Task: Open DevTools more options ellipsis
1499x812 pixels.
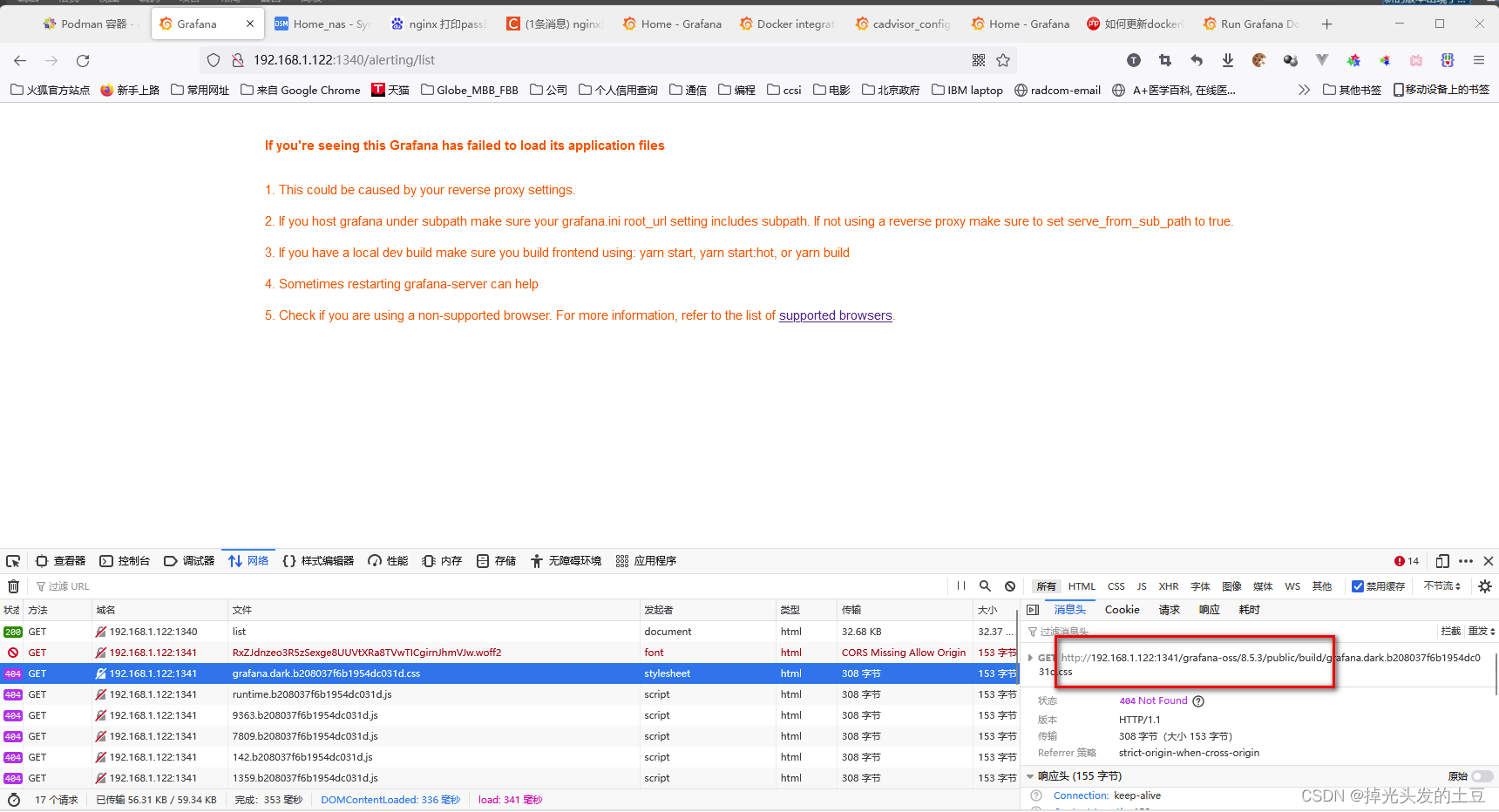Action: click(x=1466, y=561)
